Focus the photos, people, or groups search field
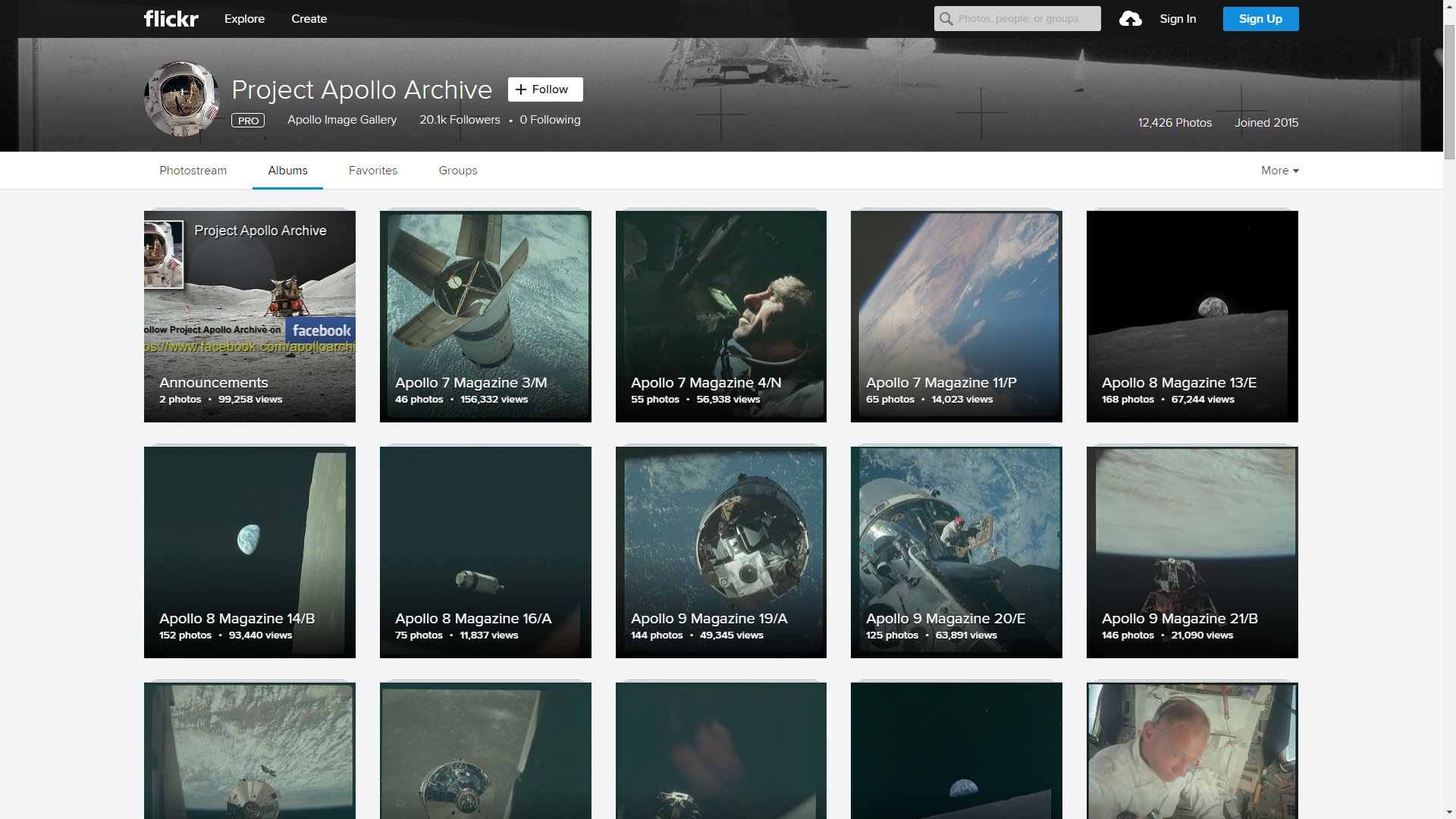 click(1018, 19)
